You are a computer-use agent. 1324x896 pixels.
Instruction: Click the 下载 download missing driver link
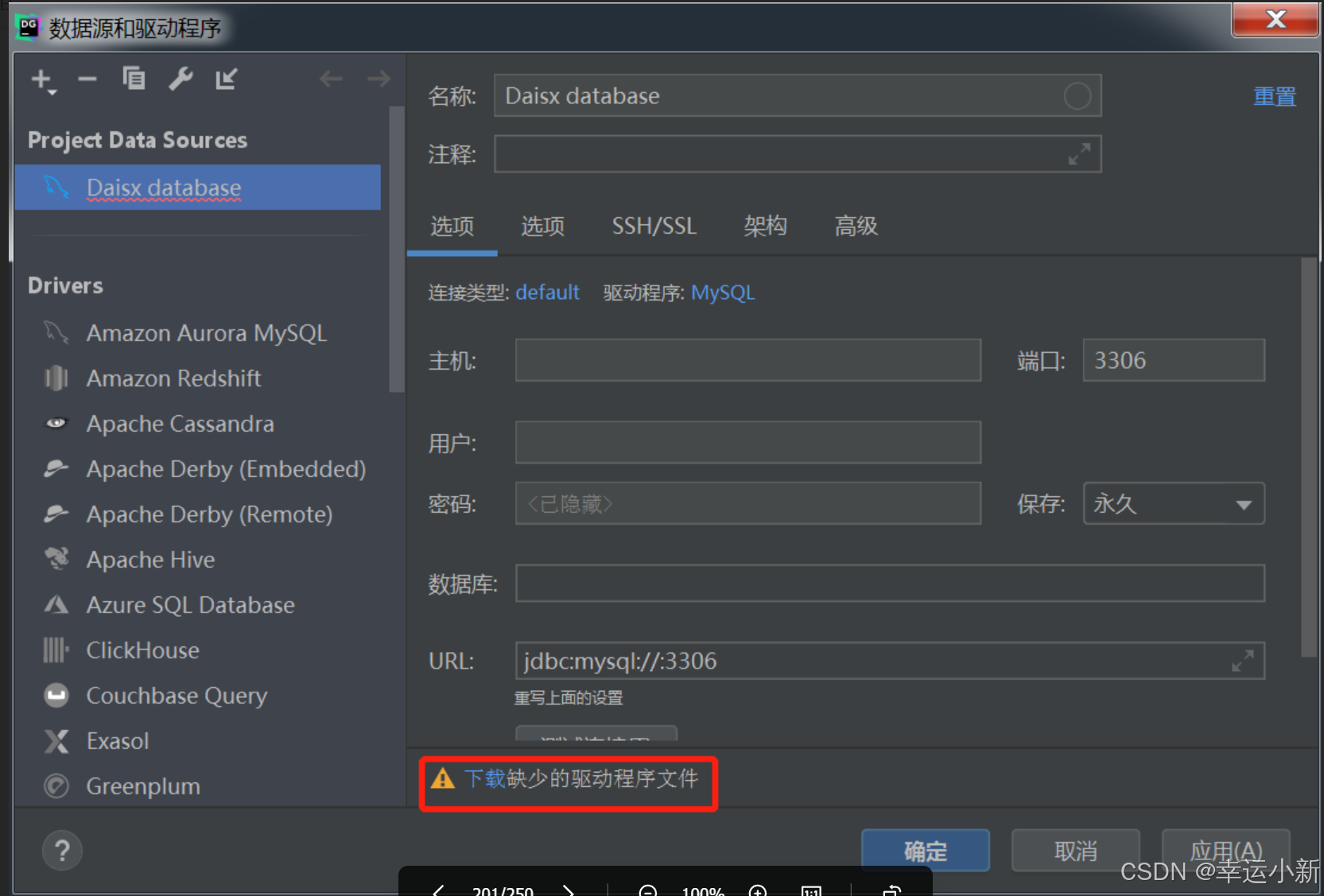tap(485, 778)
